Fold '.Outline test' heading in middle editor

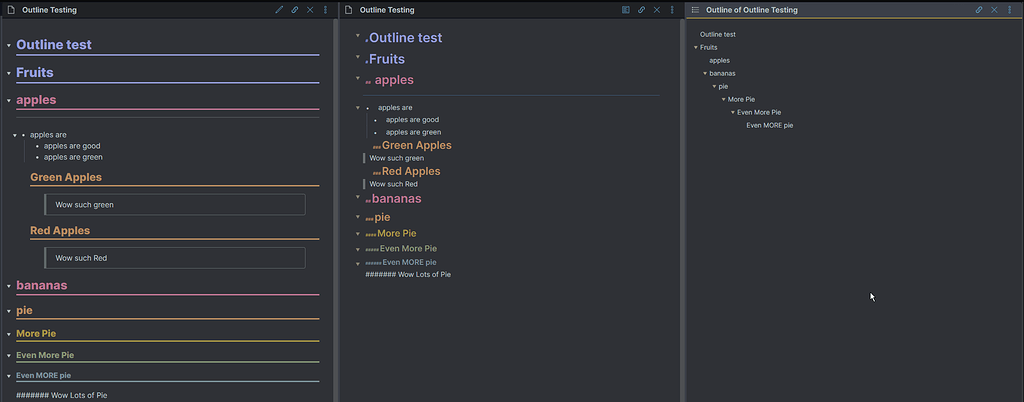pos(358,36)
